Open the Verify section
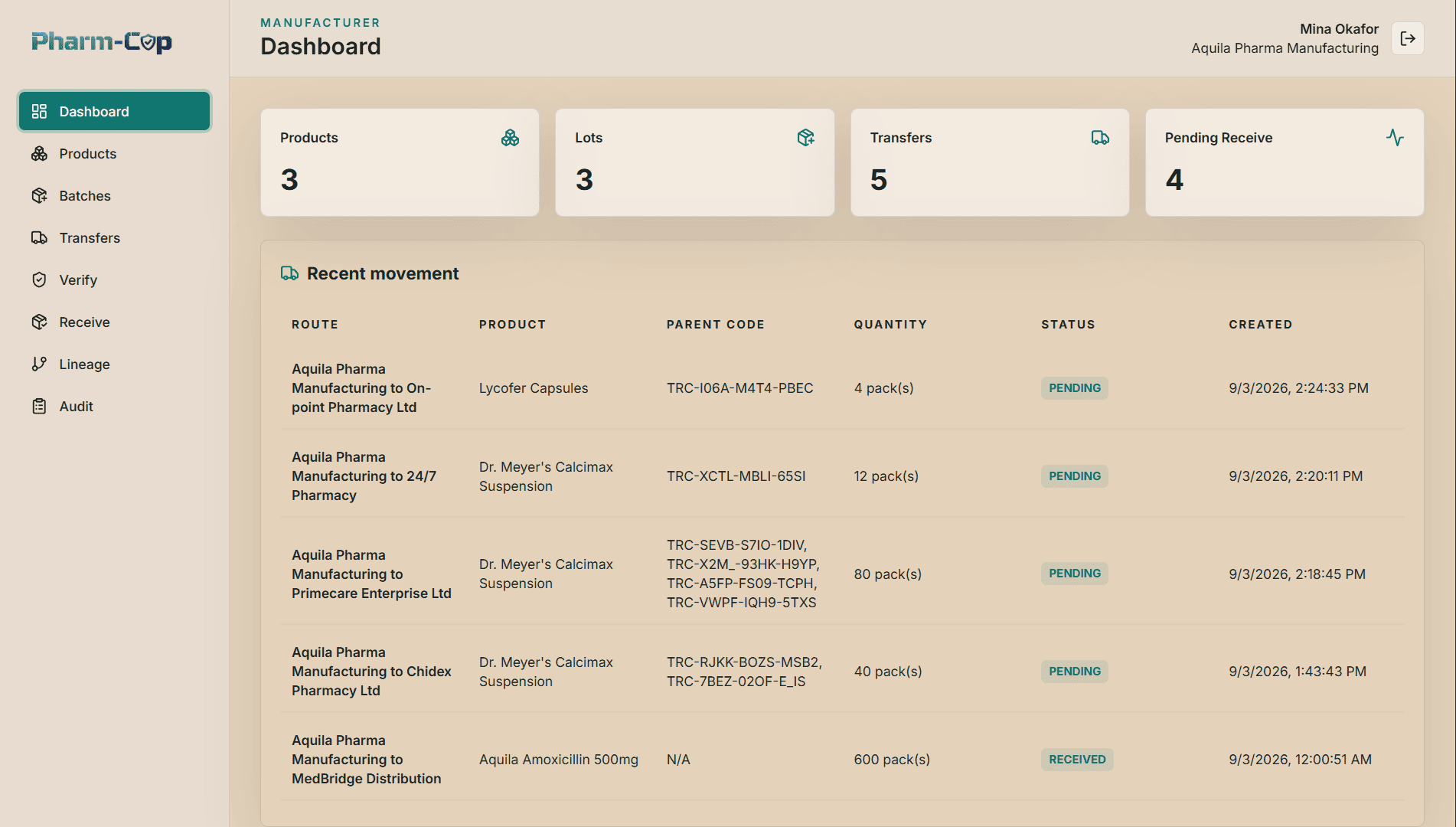The image size is (1456, 827). click(x=115, y=280)
